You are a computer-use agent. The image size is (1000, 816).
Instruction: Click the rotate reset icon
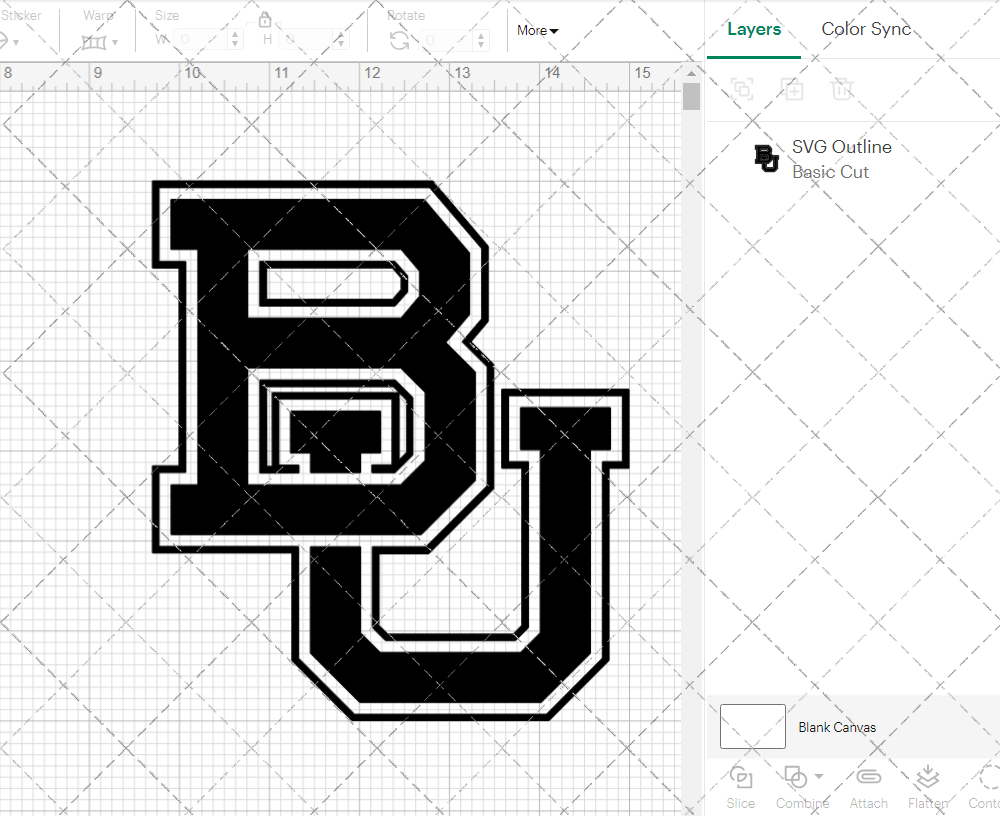(x=398, y=38)
